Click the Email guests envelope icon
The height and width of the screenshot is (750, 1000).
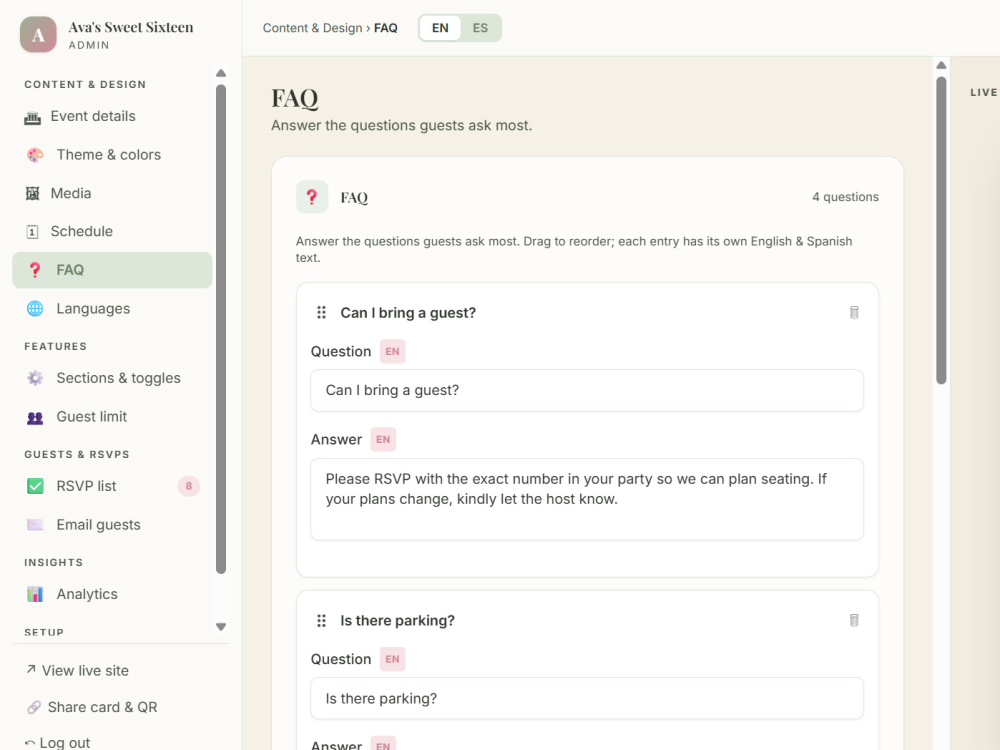point(35,525)
